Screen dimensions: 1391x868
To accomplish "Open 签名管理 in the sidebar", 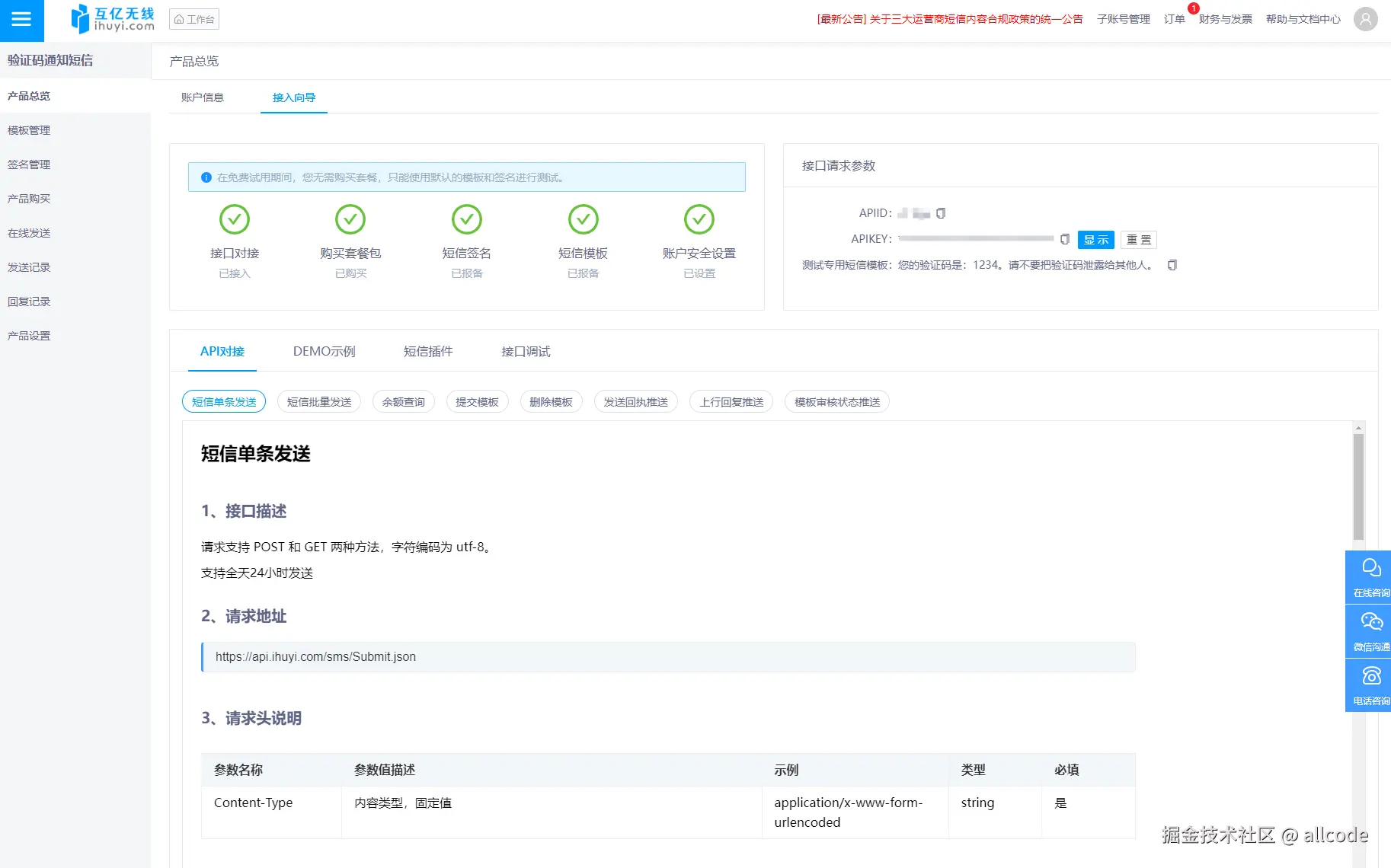I will pyautogui.click(x=75, y=164).
